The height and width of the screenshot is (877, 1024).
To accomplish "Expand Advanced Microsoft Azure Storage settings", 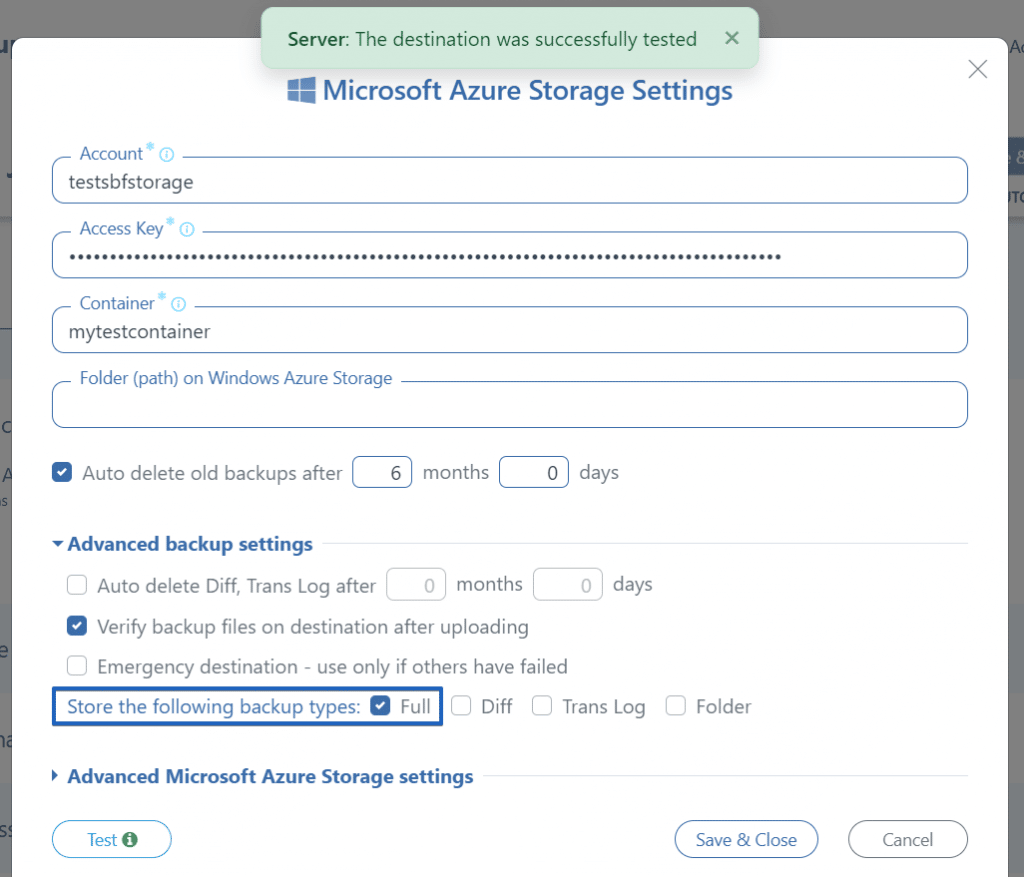I will coord(269,776).
